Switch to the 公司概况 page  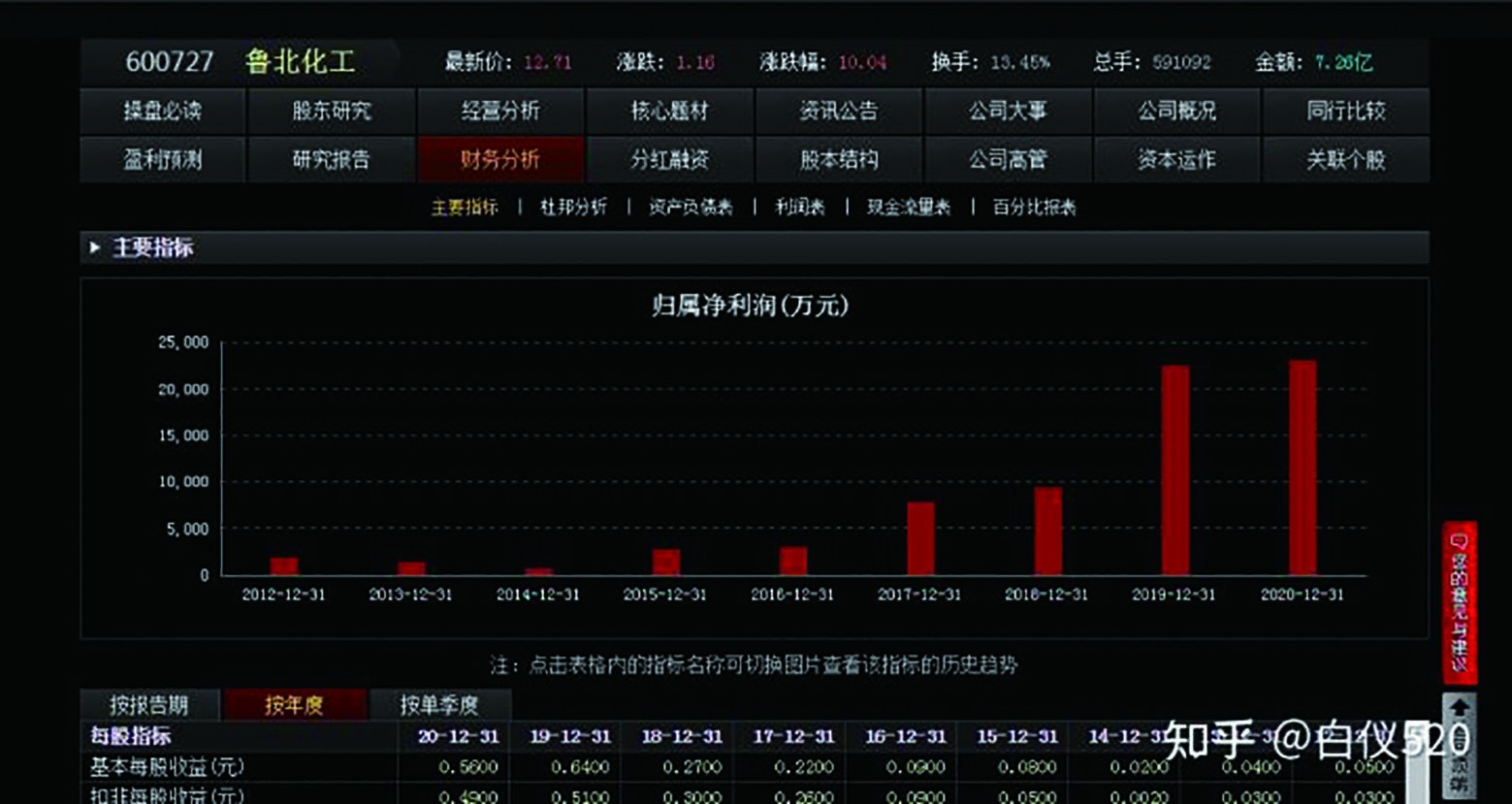coord(1176,112)
